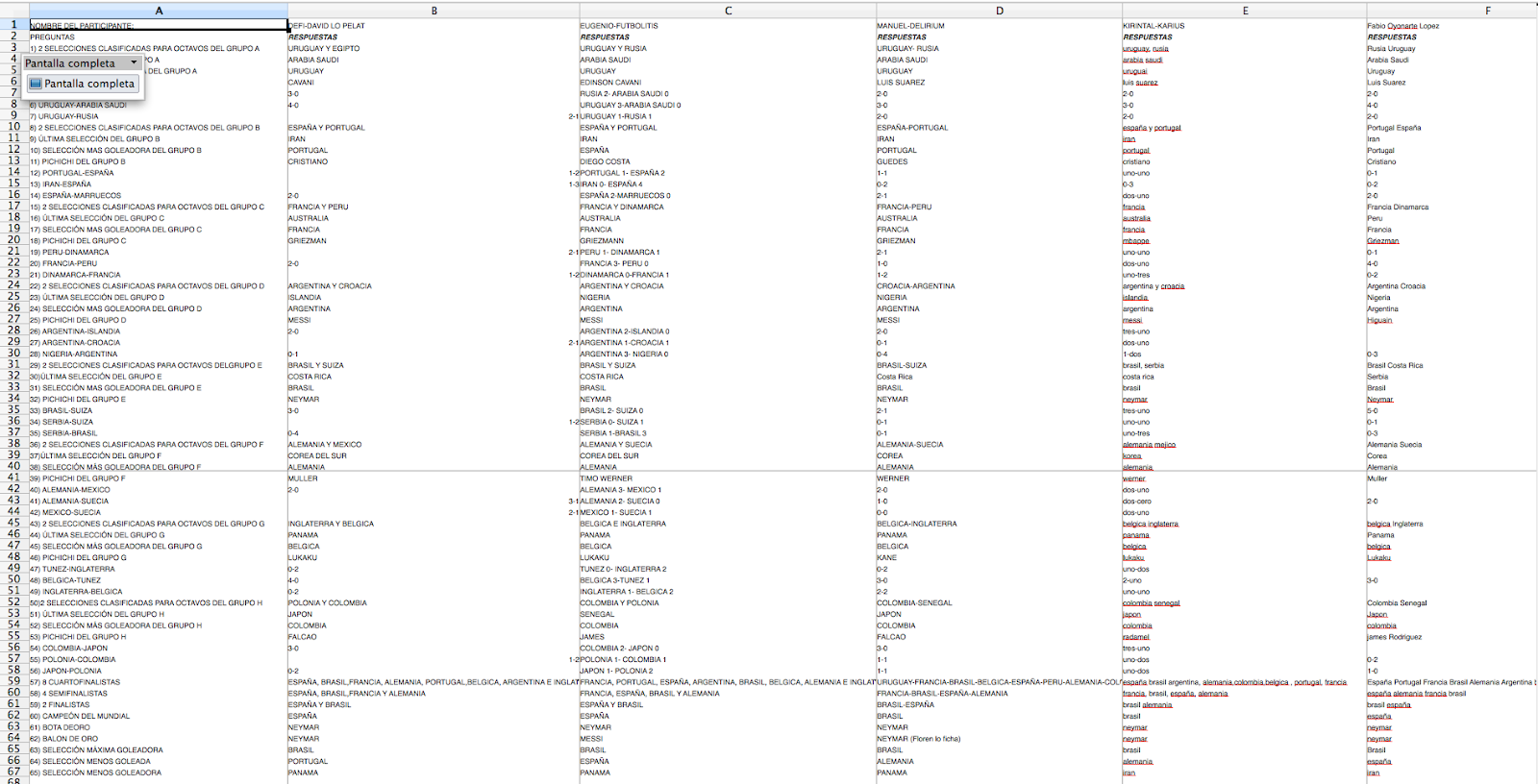Screen dimensions: 1538x784
Task: Click cell '42) MEXICO-SUECIA'
Action: point(65,512)
